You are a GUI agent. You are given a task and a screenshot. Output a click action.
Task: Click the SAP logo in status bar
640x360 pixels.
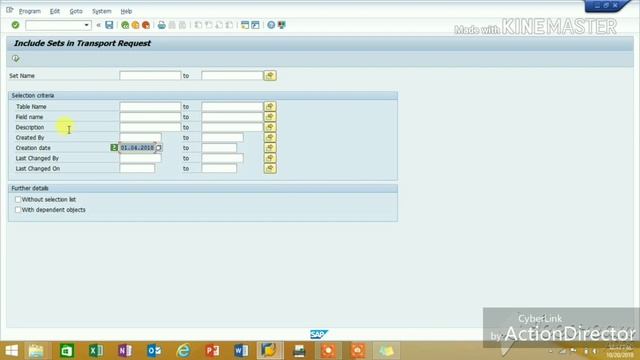click(x=318, y=335)
